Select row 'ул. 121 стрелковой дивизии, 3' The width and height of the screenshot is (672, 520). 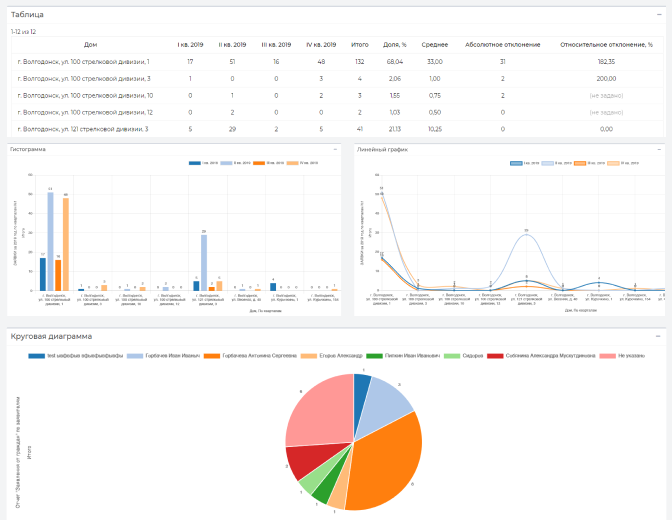coord(337,129)
